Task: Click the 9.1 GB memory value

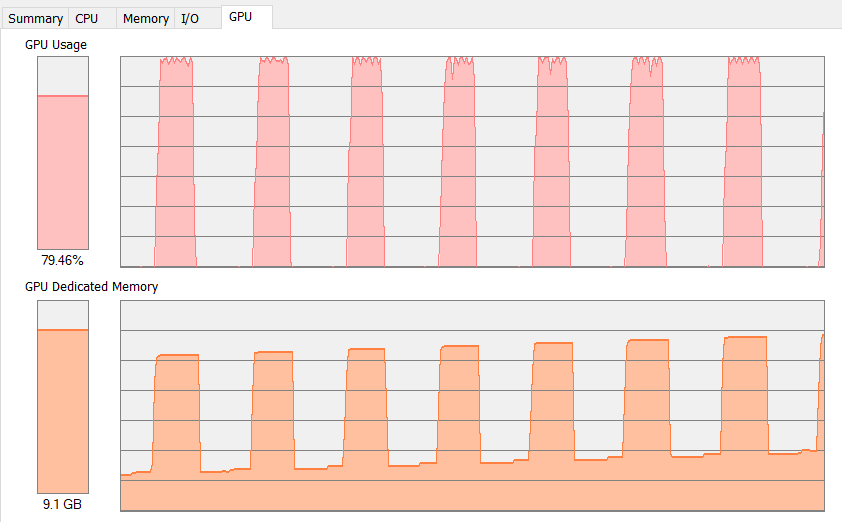Action: pyautogui.click(x=63, y=504)
